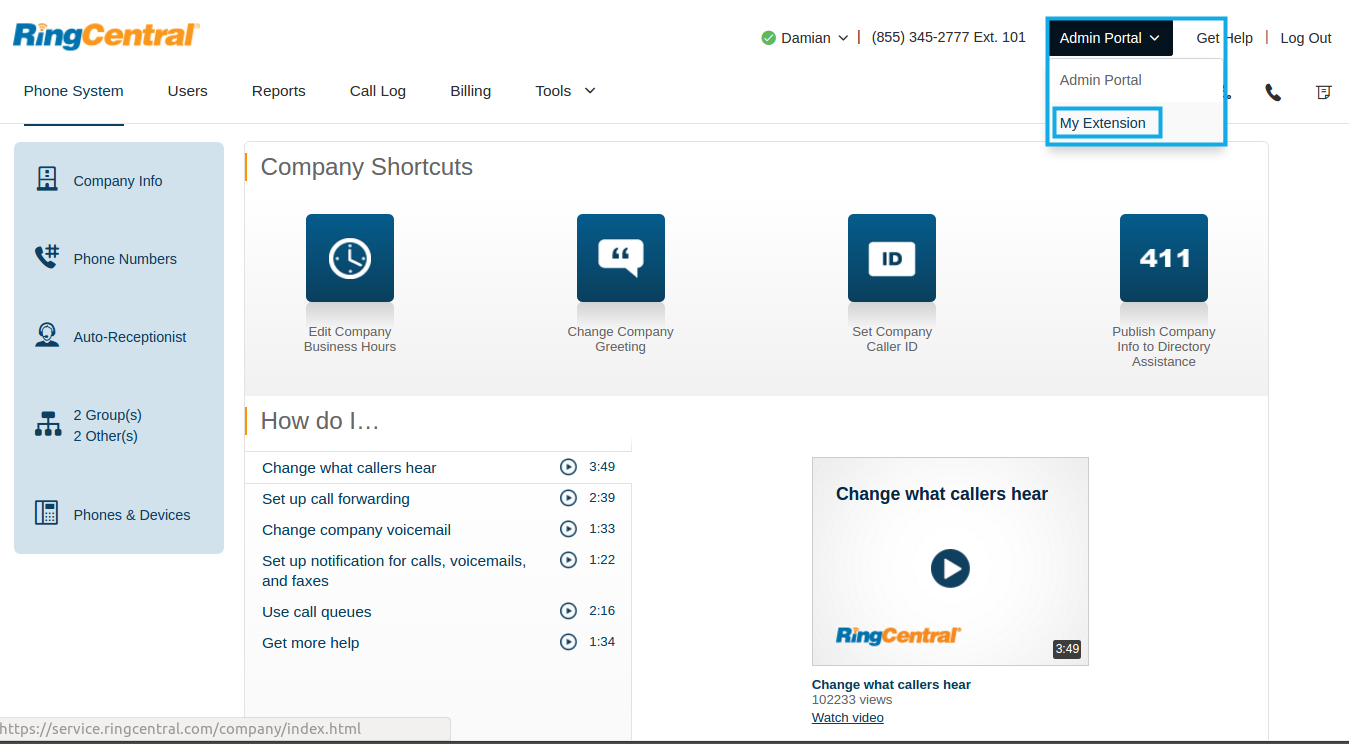Open the 2 Other(s) sidebar entry
The height and width of the screenshot is (744, 1349).
(106, 436)
